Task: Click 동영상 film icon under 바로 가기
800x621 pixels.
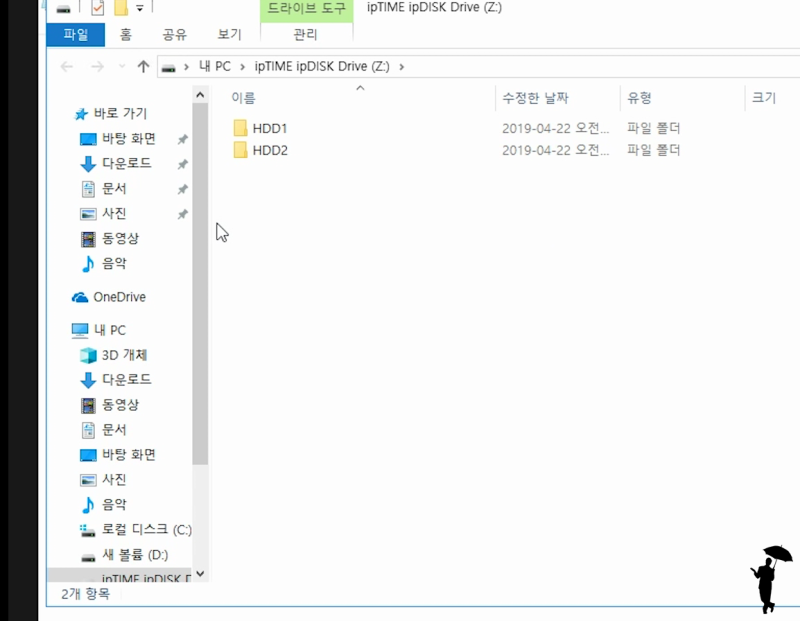Action: 88,238
